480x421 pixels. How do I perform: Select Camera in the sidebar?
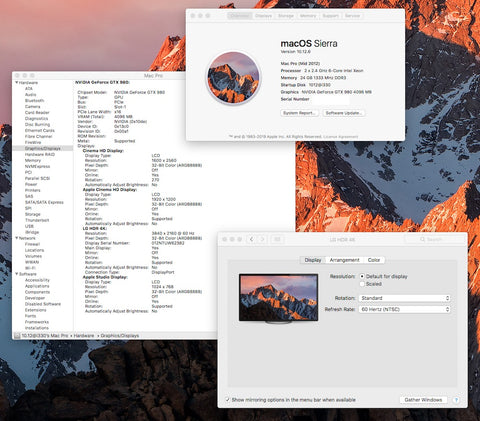[x=32, y=106]
